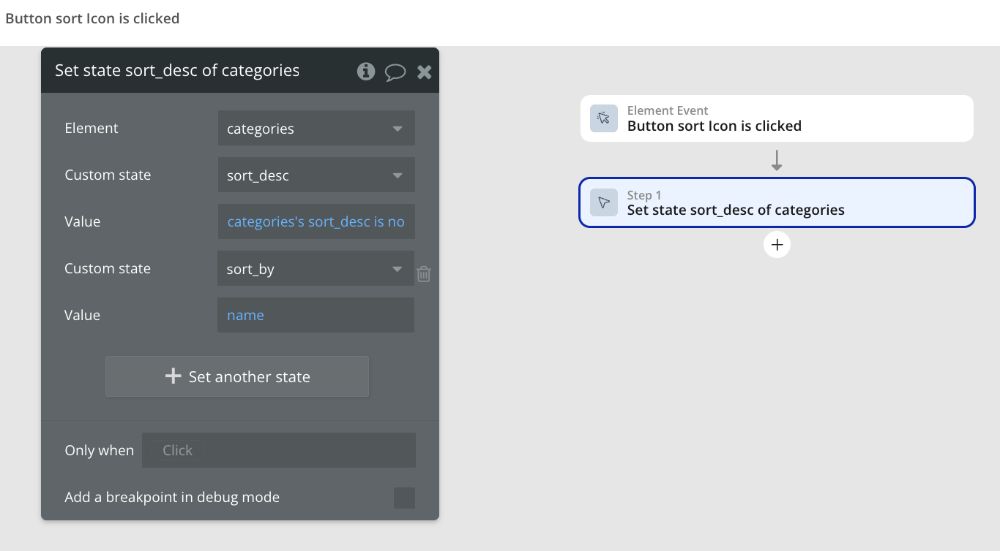The height and width of the screenshot is (551, 1000).
Task: Click the arrow connector between event and step
Action: click(777, 160)
